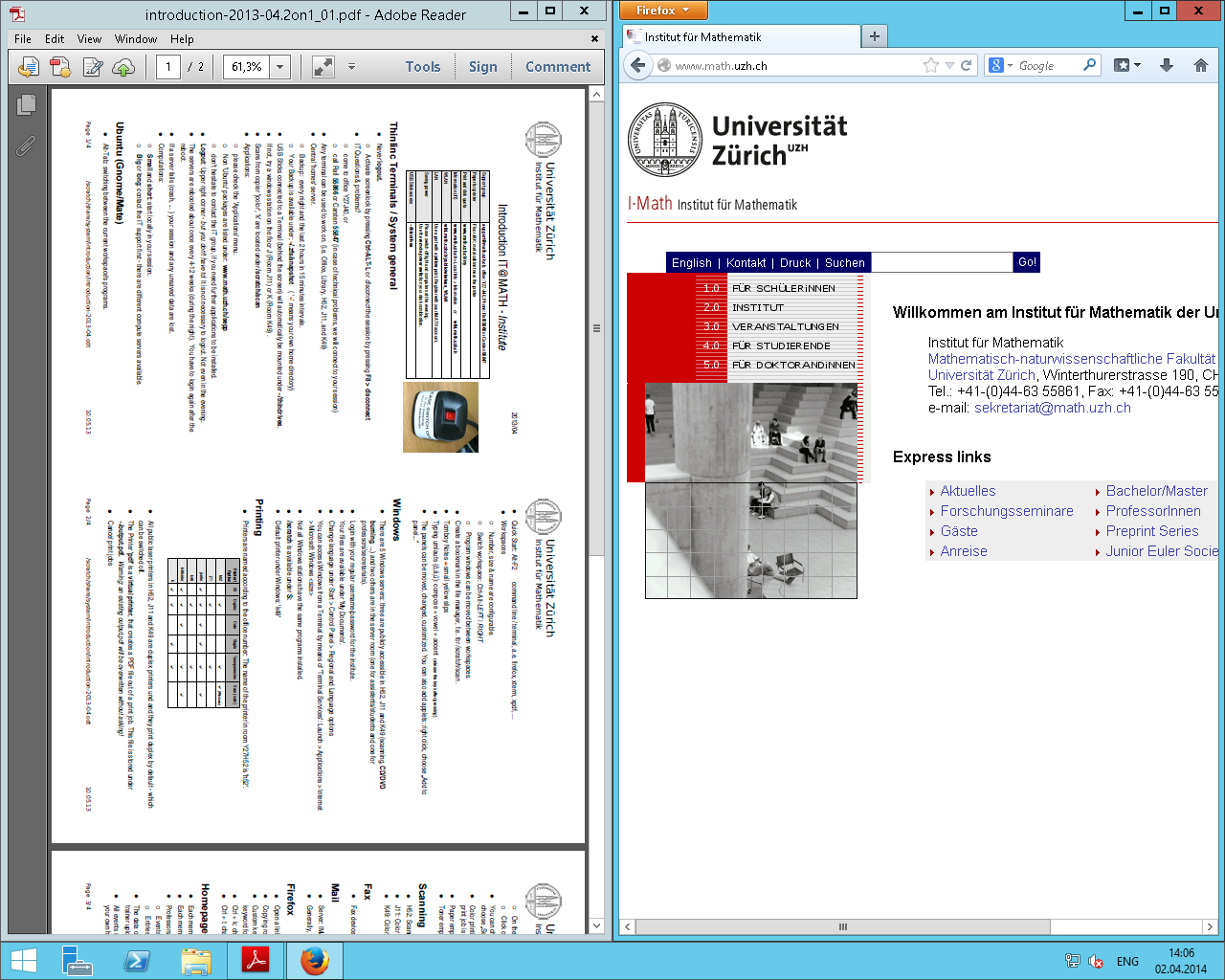
Task: Open the Sign or add text icon
Action: tap(93, 67)
